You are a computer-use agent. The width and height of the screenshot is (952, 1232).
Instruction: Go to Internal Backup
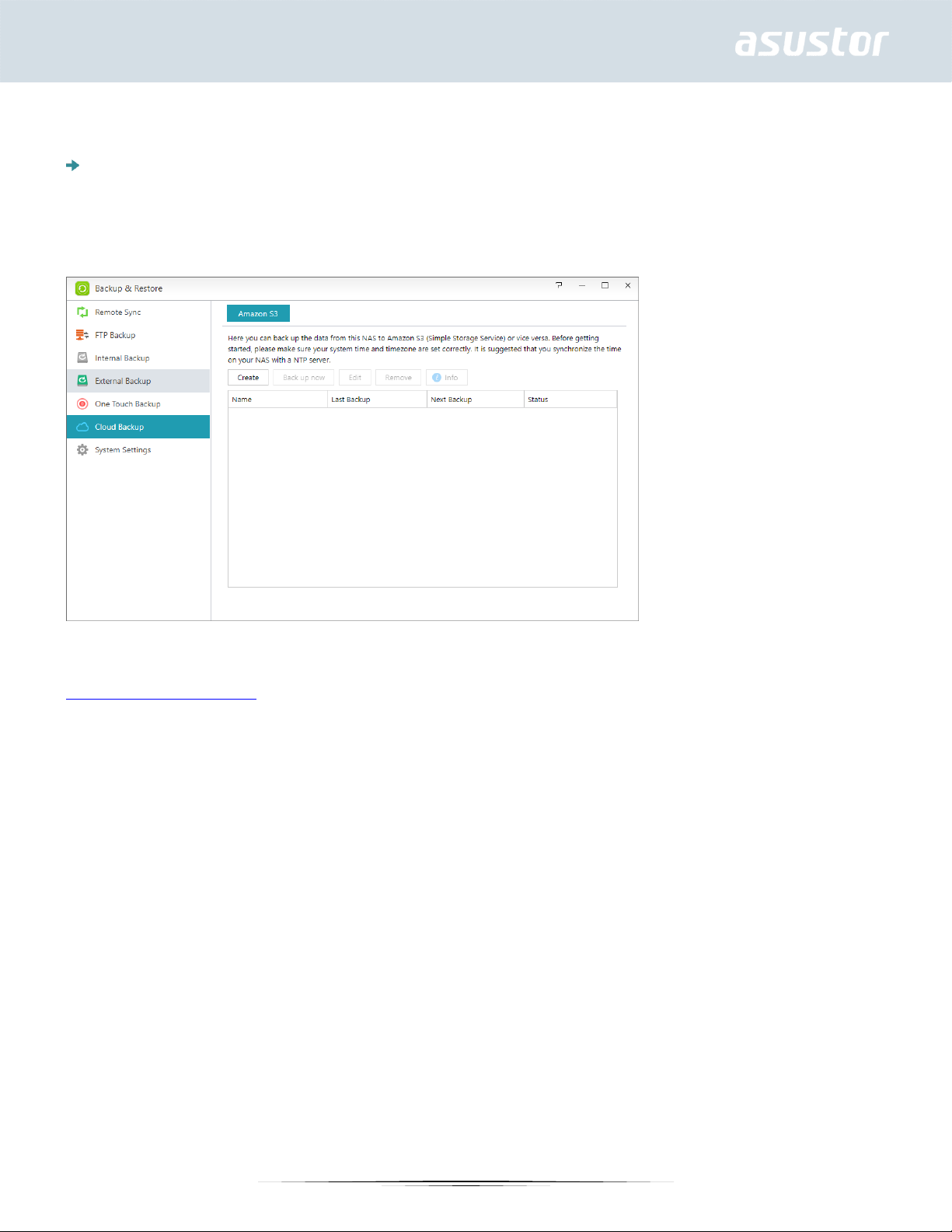(138, 358)
